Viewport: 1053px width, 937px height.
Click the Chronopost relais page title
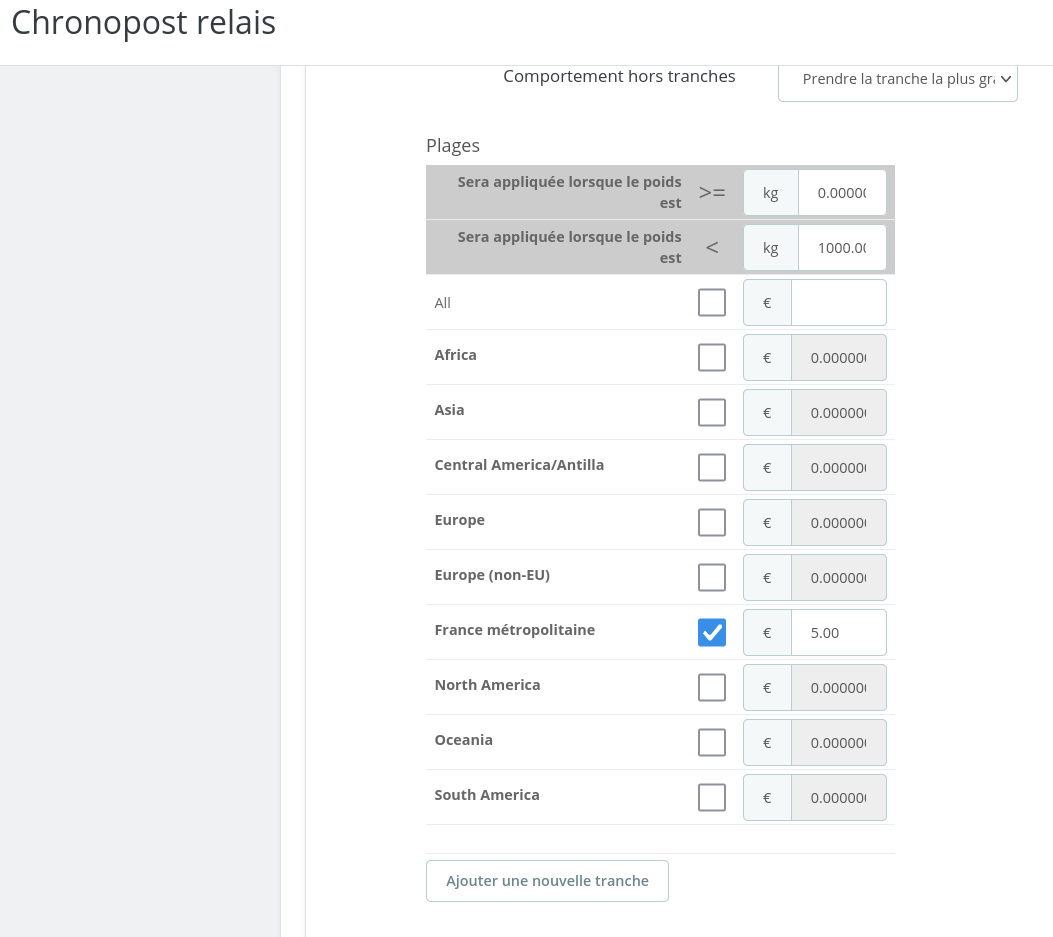[144, 23]
